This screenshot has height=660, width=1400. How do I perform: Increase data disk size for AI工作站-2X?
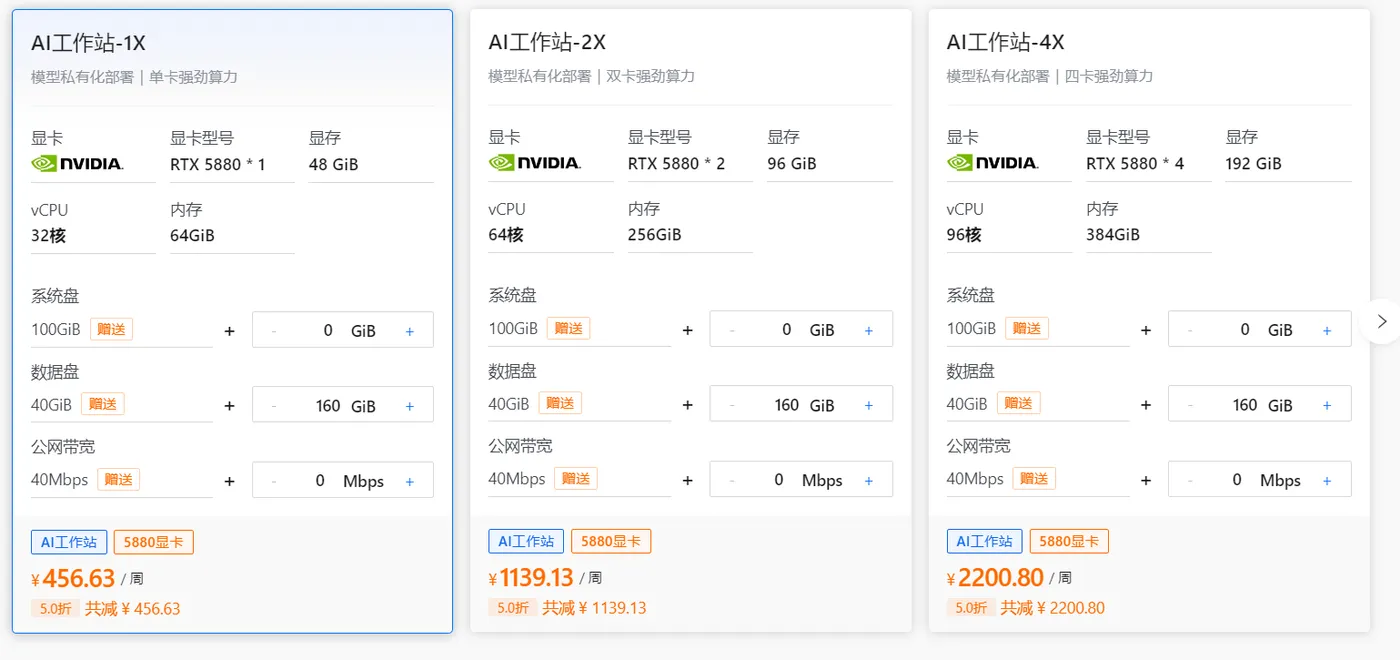(868, 405)
